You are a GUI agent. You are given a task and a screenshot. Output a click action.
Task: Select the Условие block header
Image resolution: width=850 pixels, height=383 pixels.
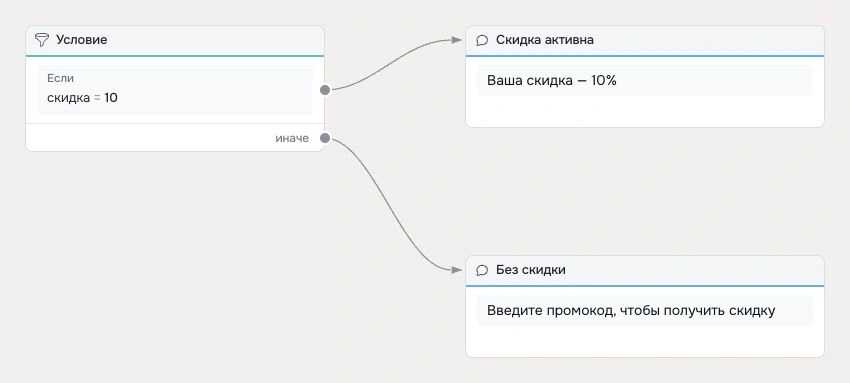tap(175, 40)
